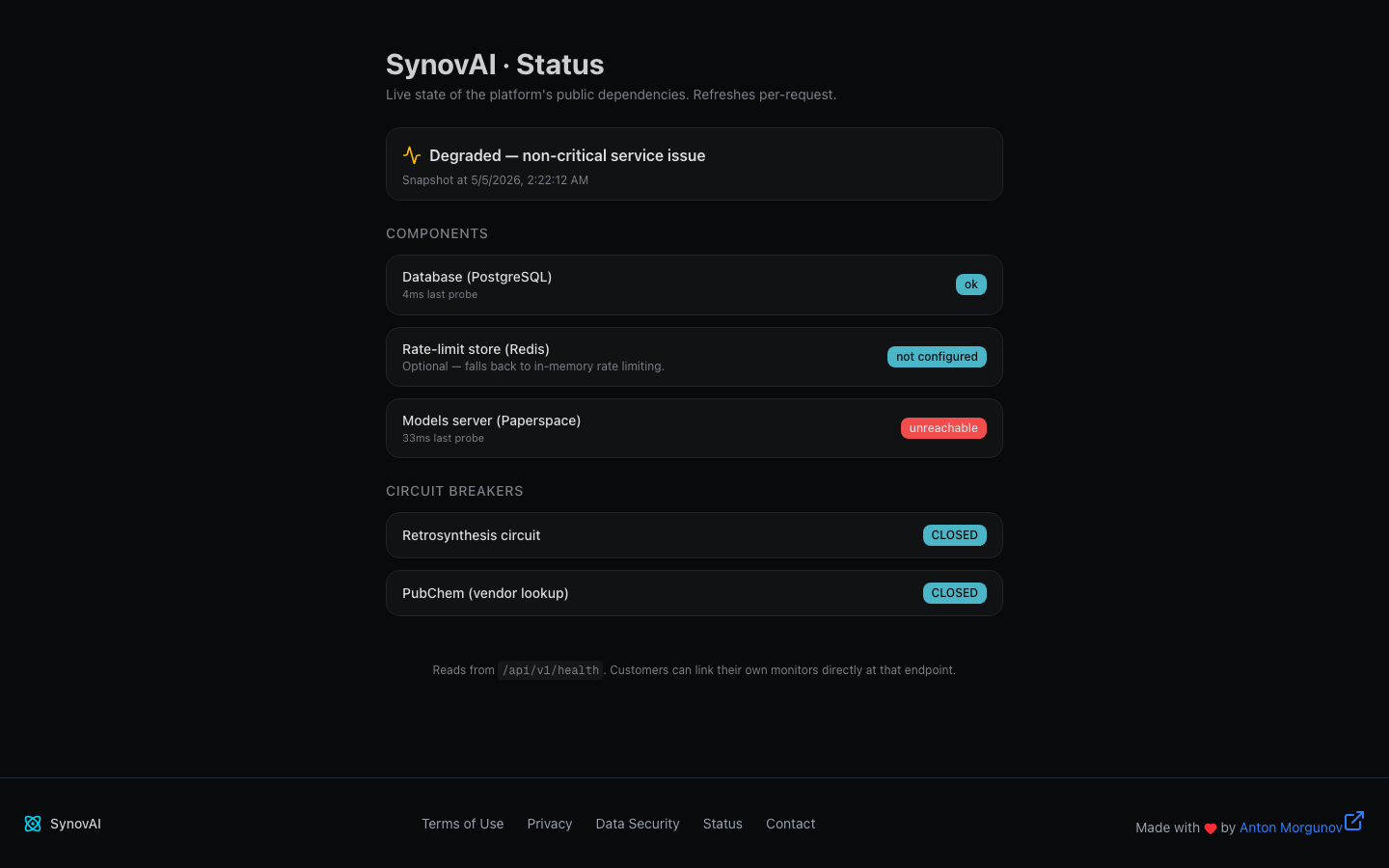Go to the Status footer link
The image size is (1389, 868).
(x=722, y=824)
